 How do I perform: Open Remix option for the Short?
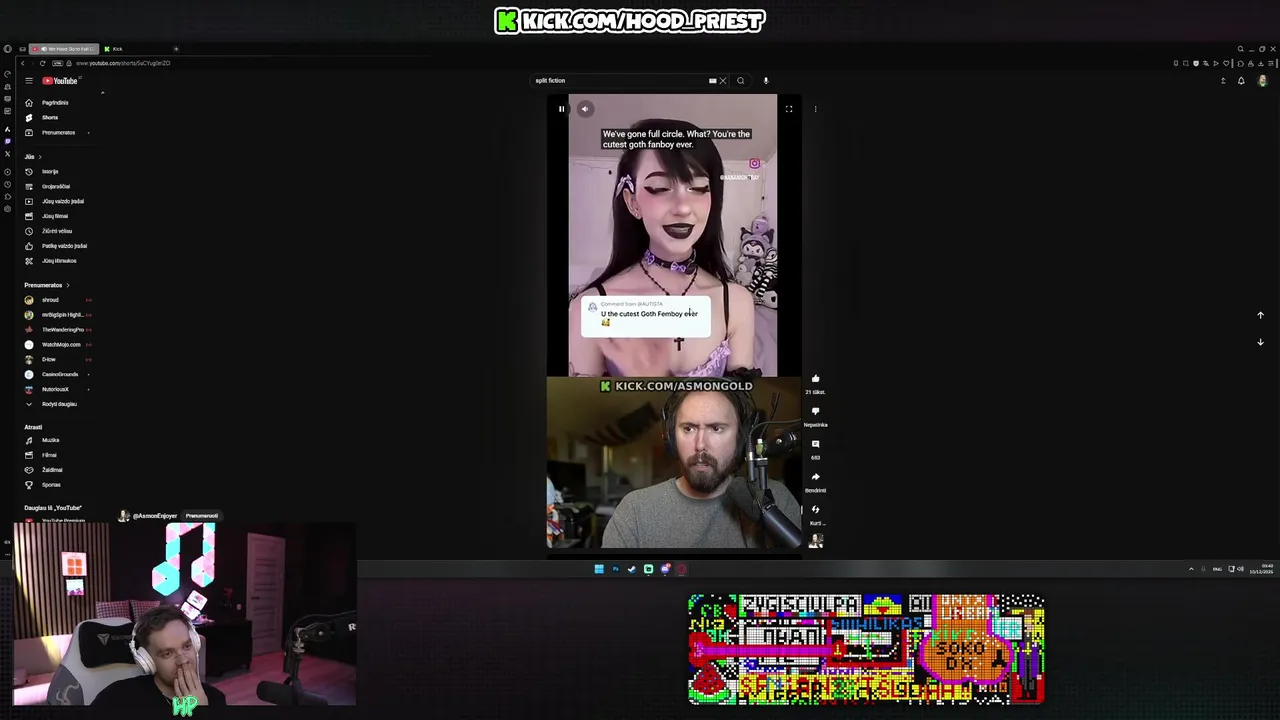point(815,510)
